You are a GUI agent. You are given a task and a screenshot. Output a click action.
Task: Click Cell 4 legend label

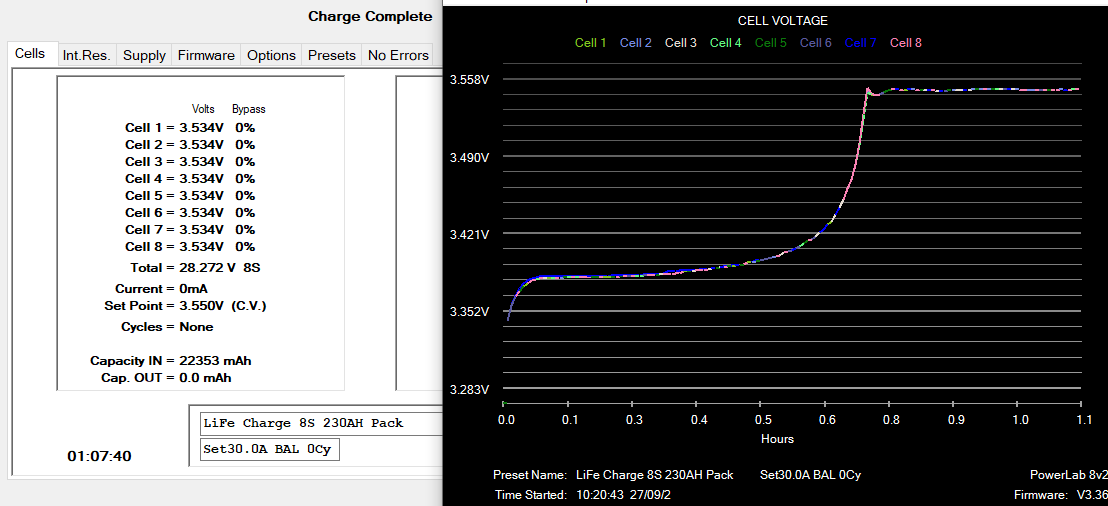coord(725,43)
